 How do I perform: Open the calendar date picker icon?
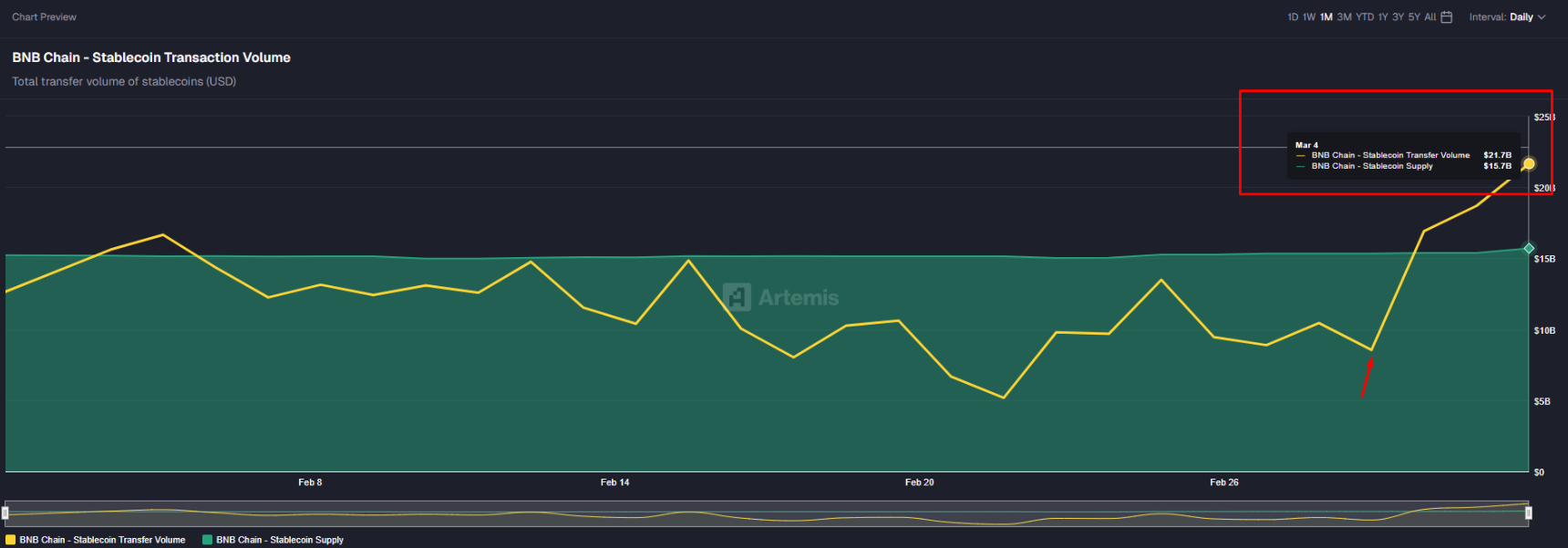pyautogui.click(x=1446, y=17)
